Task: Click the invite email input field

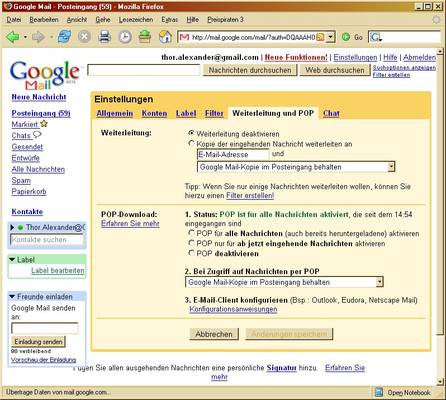Action: coord(45,328)
